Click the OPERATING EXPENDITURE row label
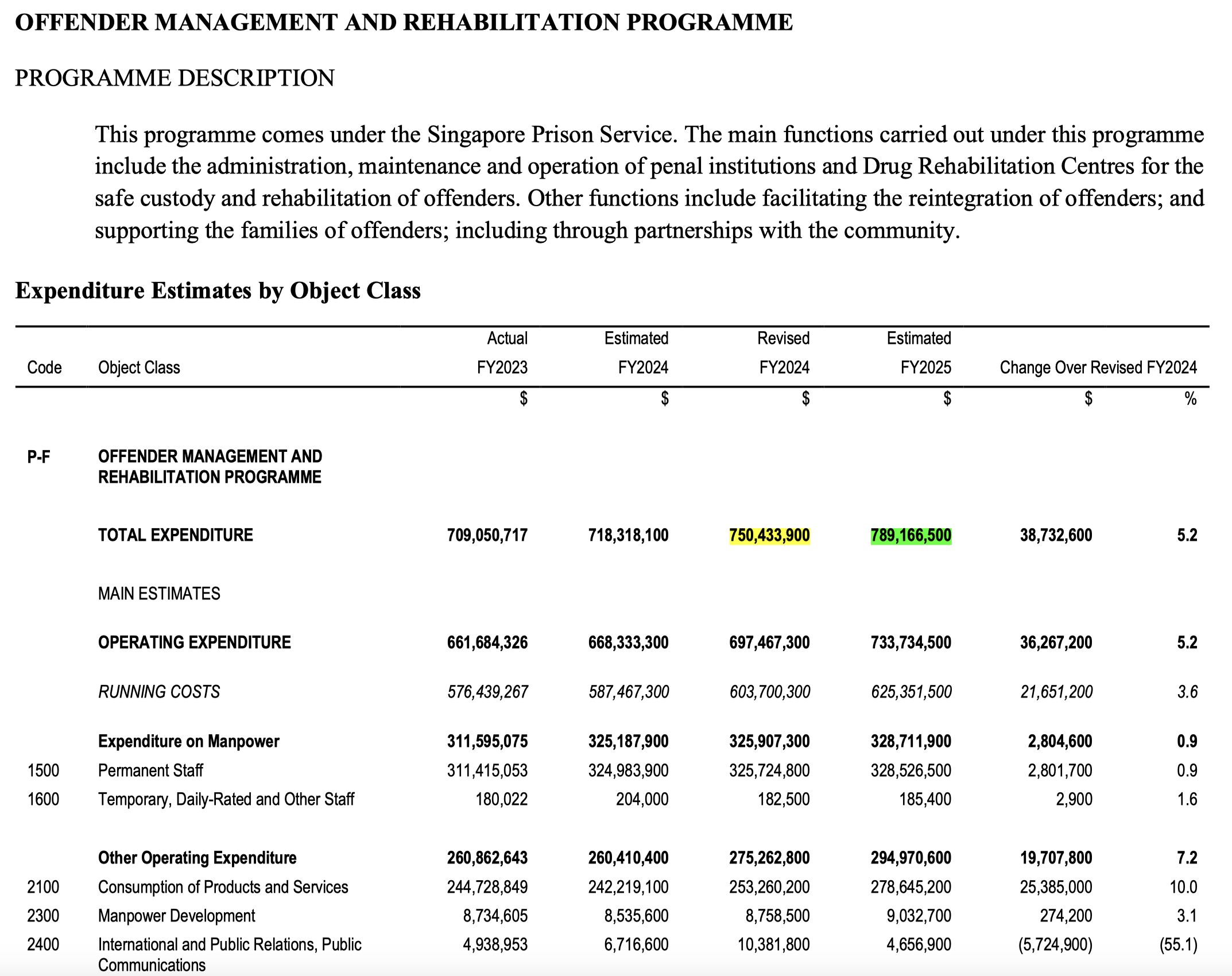This screenshot has height=976, width=1232. click(x=194, y=642)
